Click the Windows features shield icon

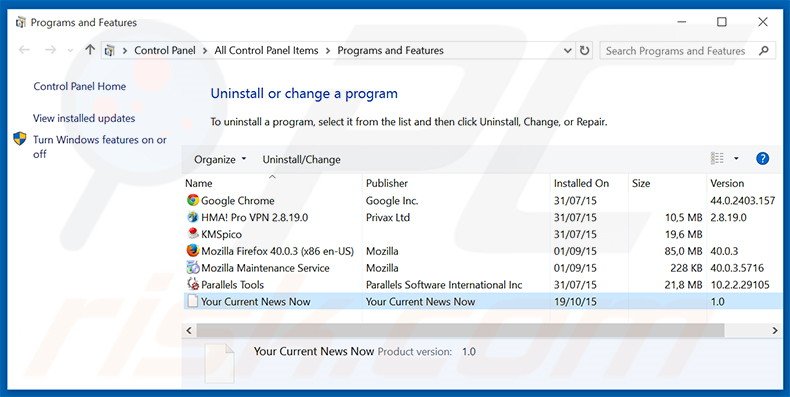coord(20,139)
